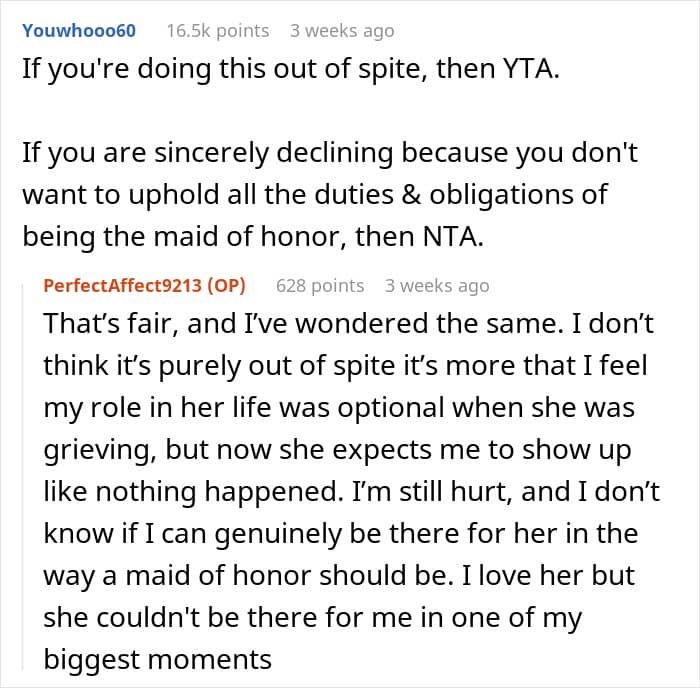The height and width of the screenshot is (688, 700).
Task: Click the final line "biggest moments"
Action: coord(158,660)
